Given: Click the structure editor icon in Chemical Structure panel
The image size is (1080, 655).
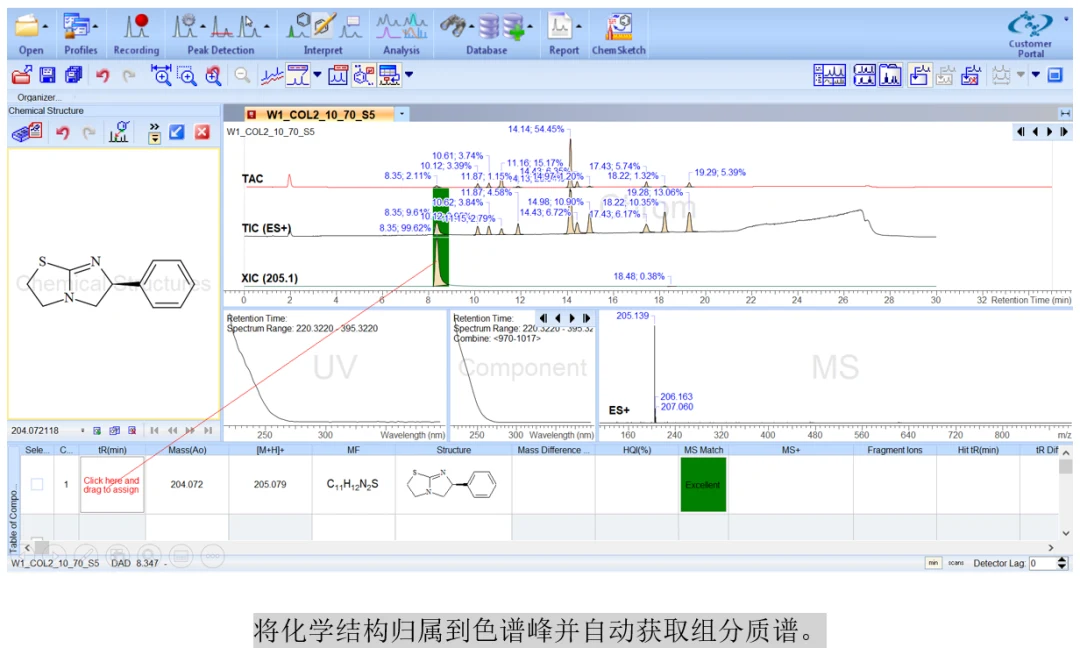Looking at the screenshot, I should point(27,132).
